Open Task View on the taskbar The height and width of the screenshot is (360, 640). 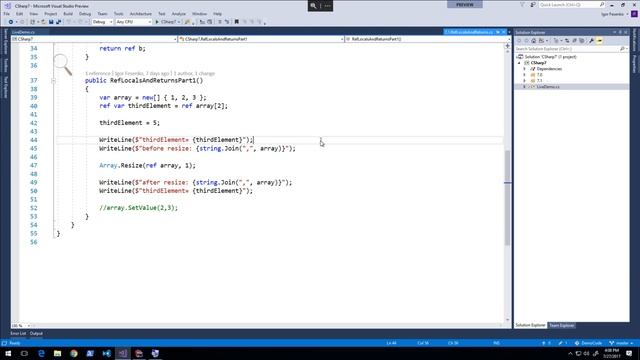[x=24, y=353]
